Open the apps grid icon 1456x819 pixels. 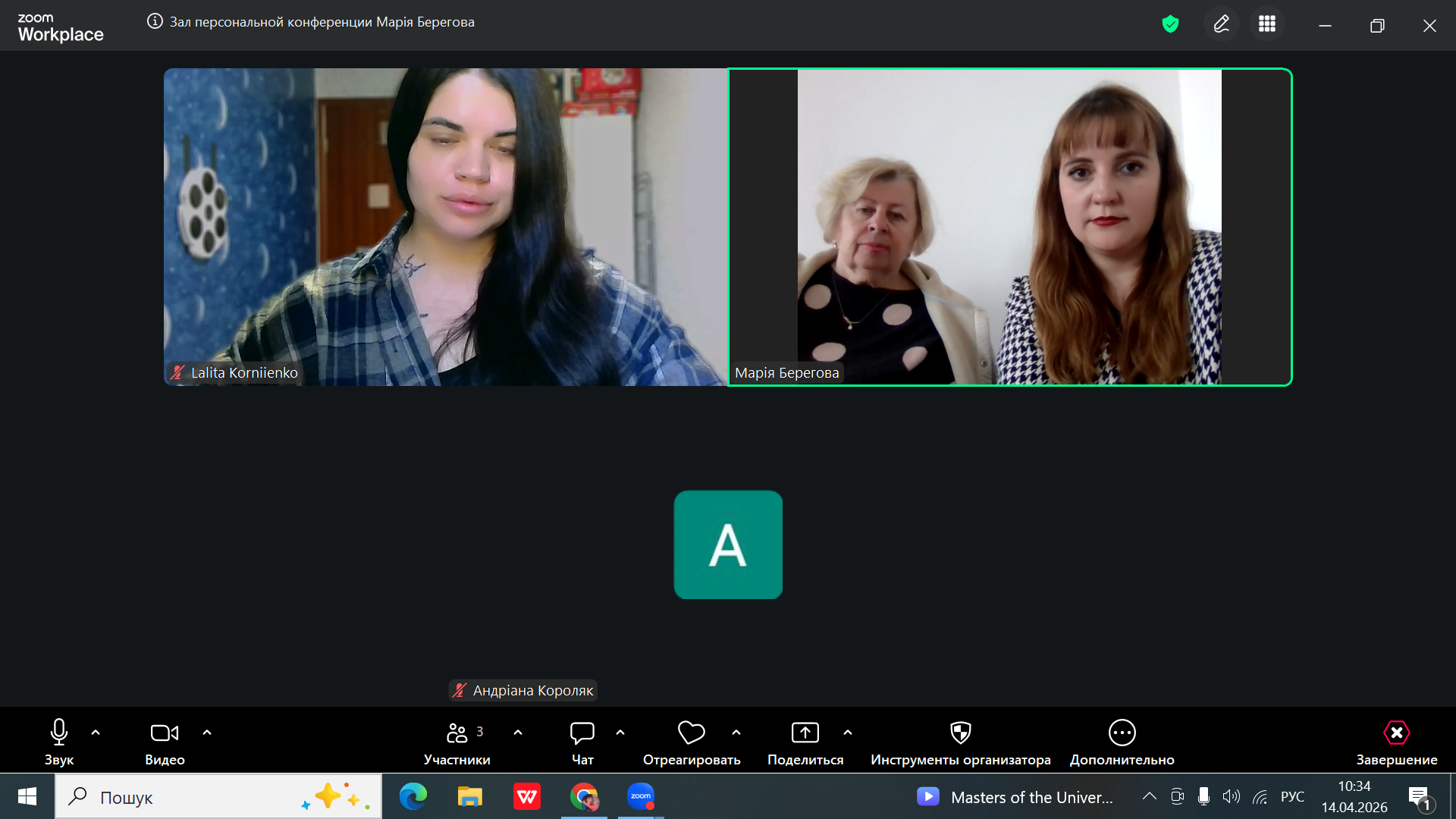[1266, 24]
